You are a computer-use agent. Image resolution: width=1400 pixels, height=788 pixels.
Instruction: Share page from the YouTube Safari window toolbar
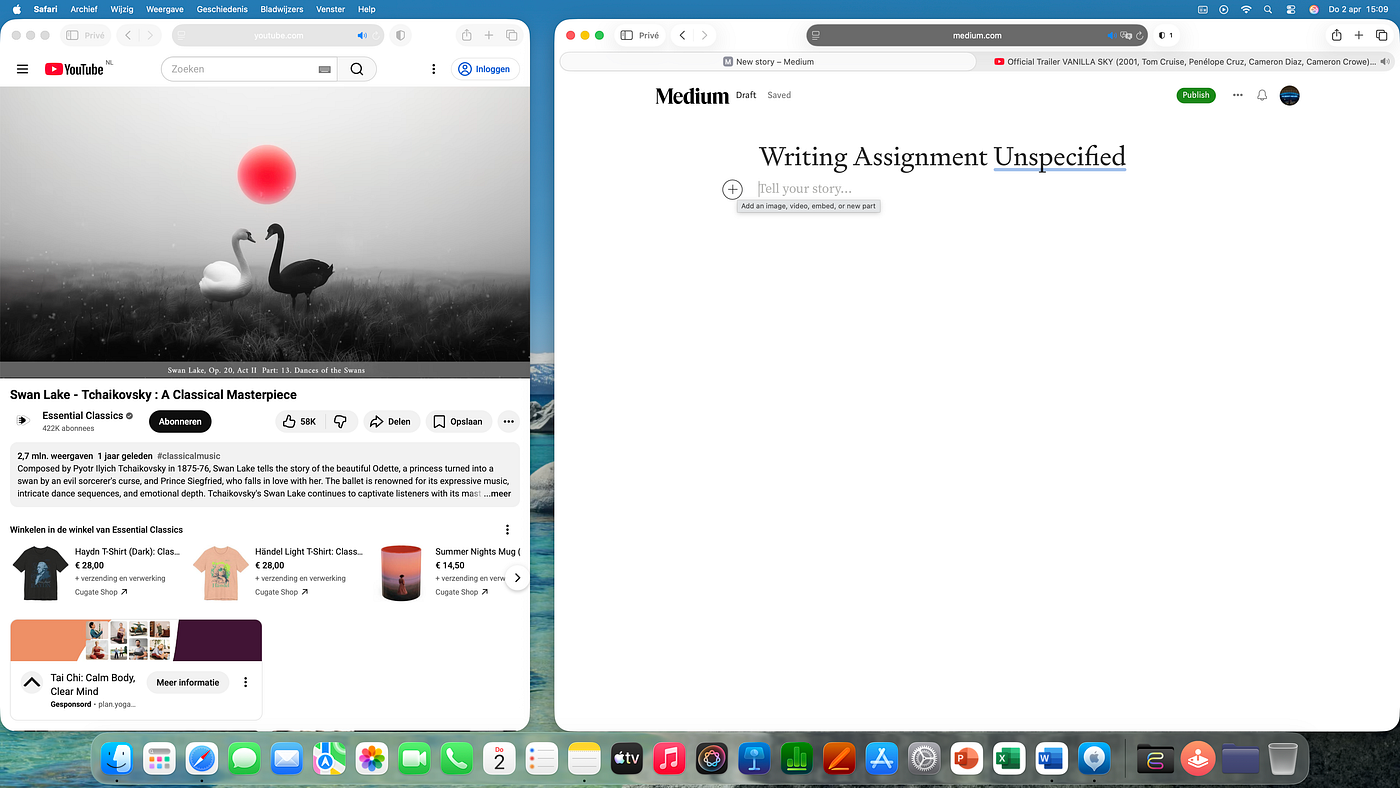pyautogui.click(x=466, y=35)
